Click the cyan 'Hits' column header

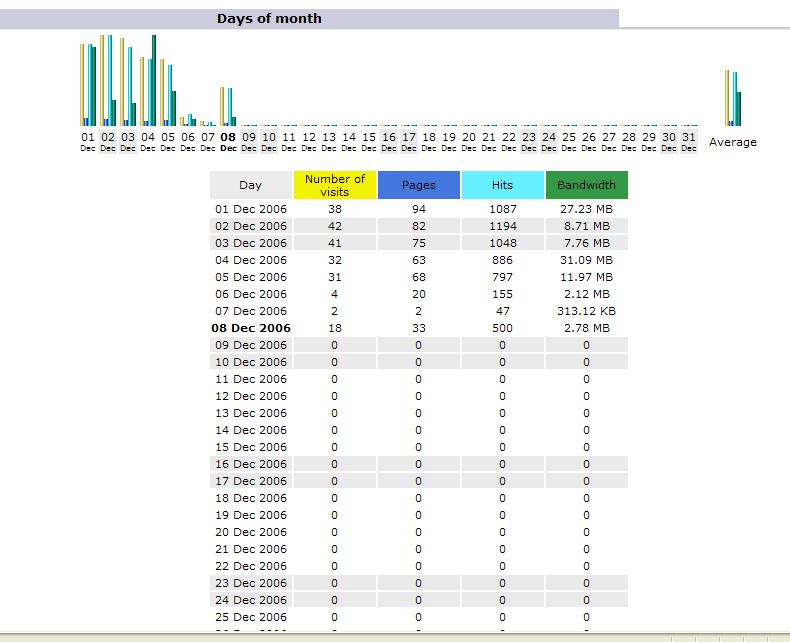502,185
